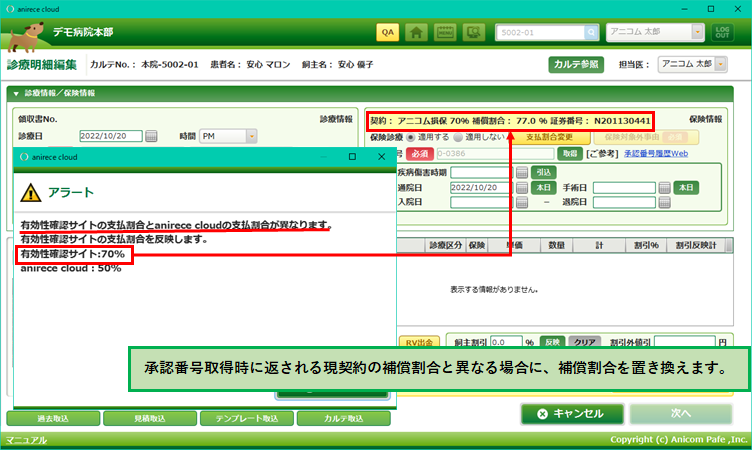Open the menu icon in header

(x=445, y=32)
